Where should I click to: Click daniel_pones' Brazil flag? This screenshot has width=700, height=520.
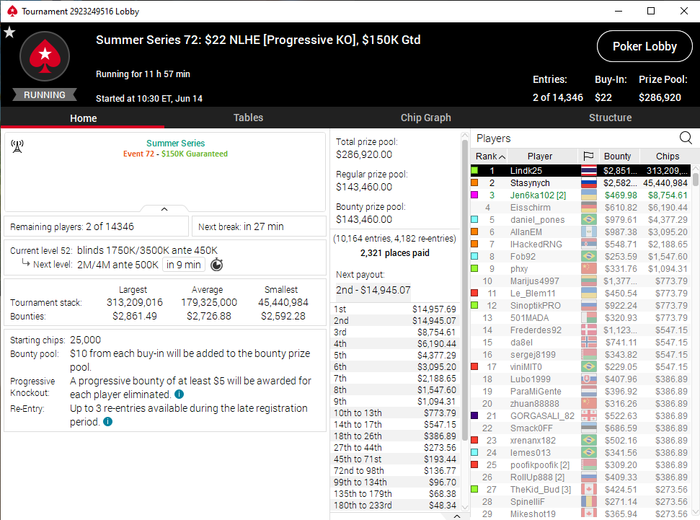tap(589, 220)
